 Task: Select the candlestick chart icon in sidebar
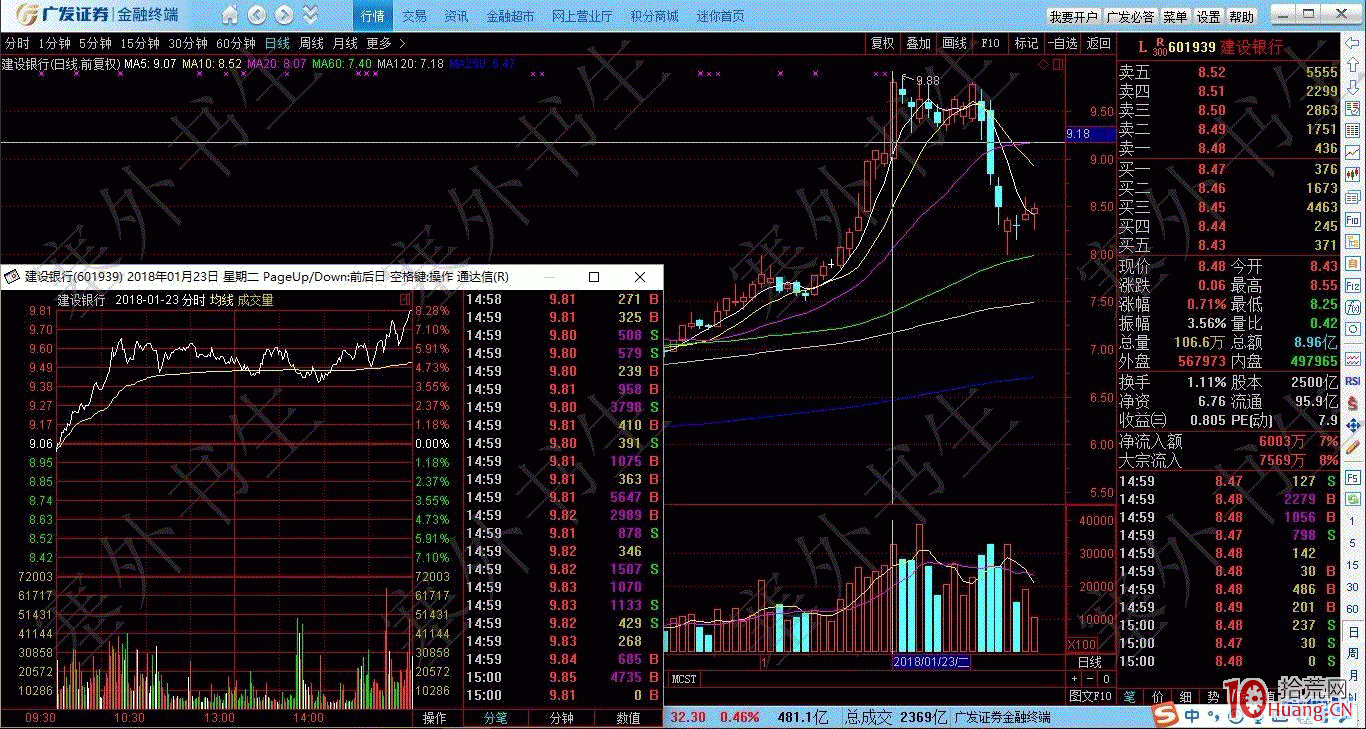coord(1352,174)
